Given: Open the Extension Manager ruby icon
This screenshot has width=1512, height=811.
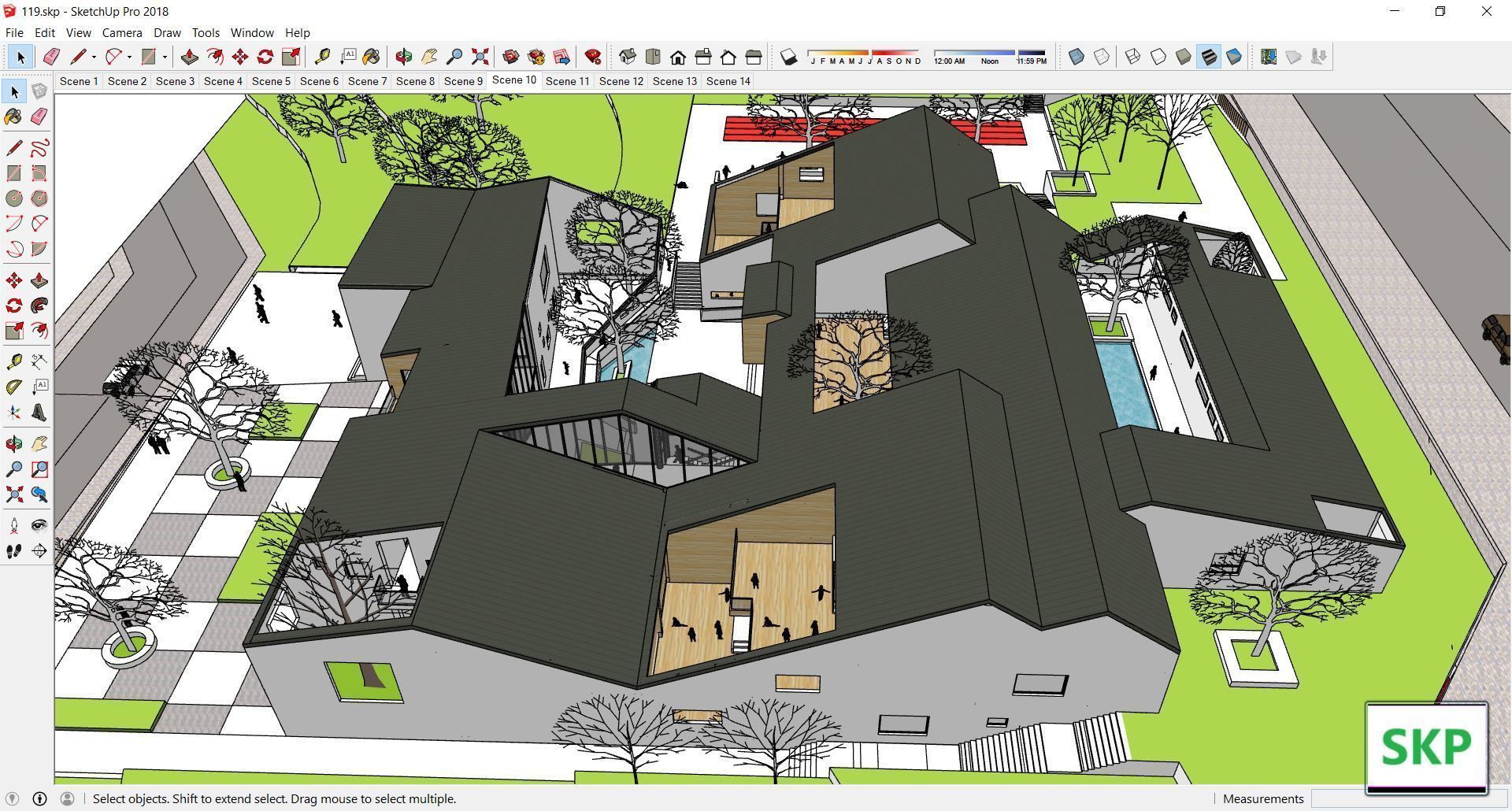Looking at the screenshot, I should coord(593,57).
